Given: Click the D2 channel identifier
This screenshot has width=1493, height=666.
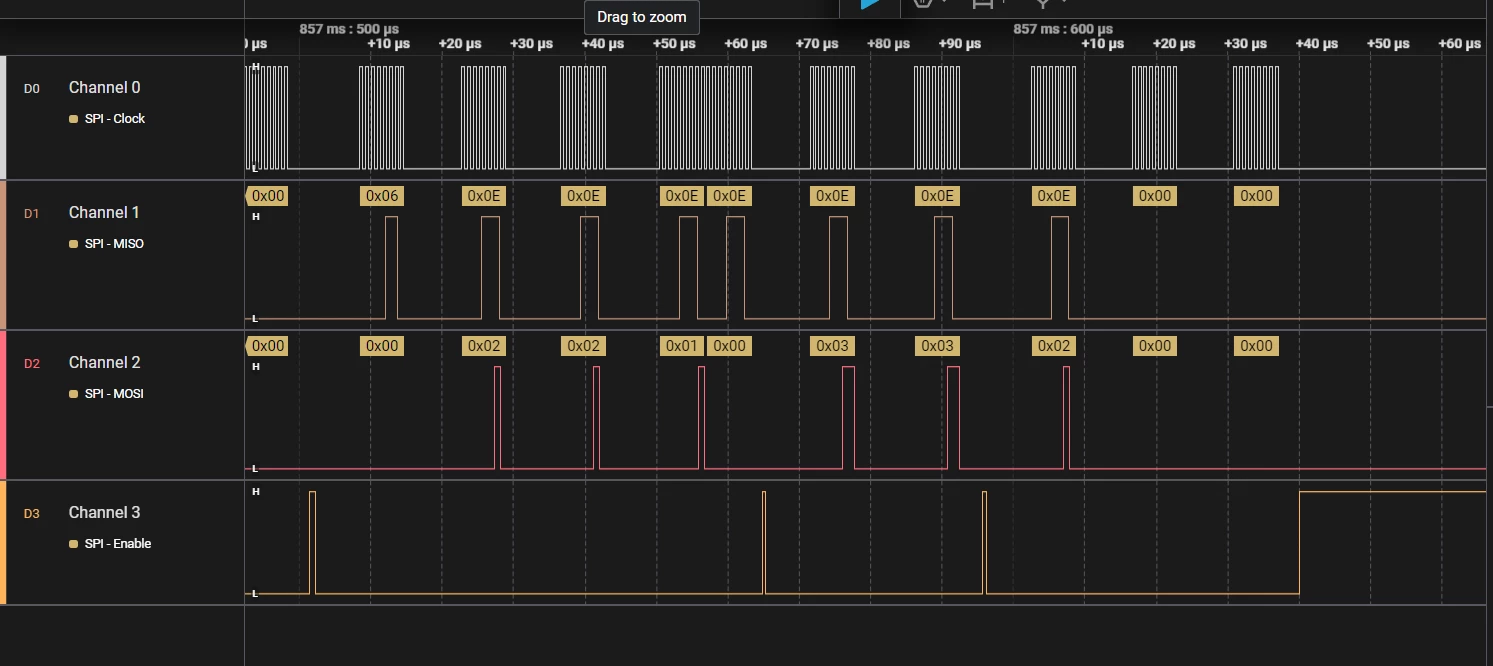Looking at the screenshot, I should click(x=32, y=364).
